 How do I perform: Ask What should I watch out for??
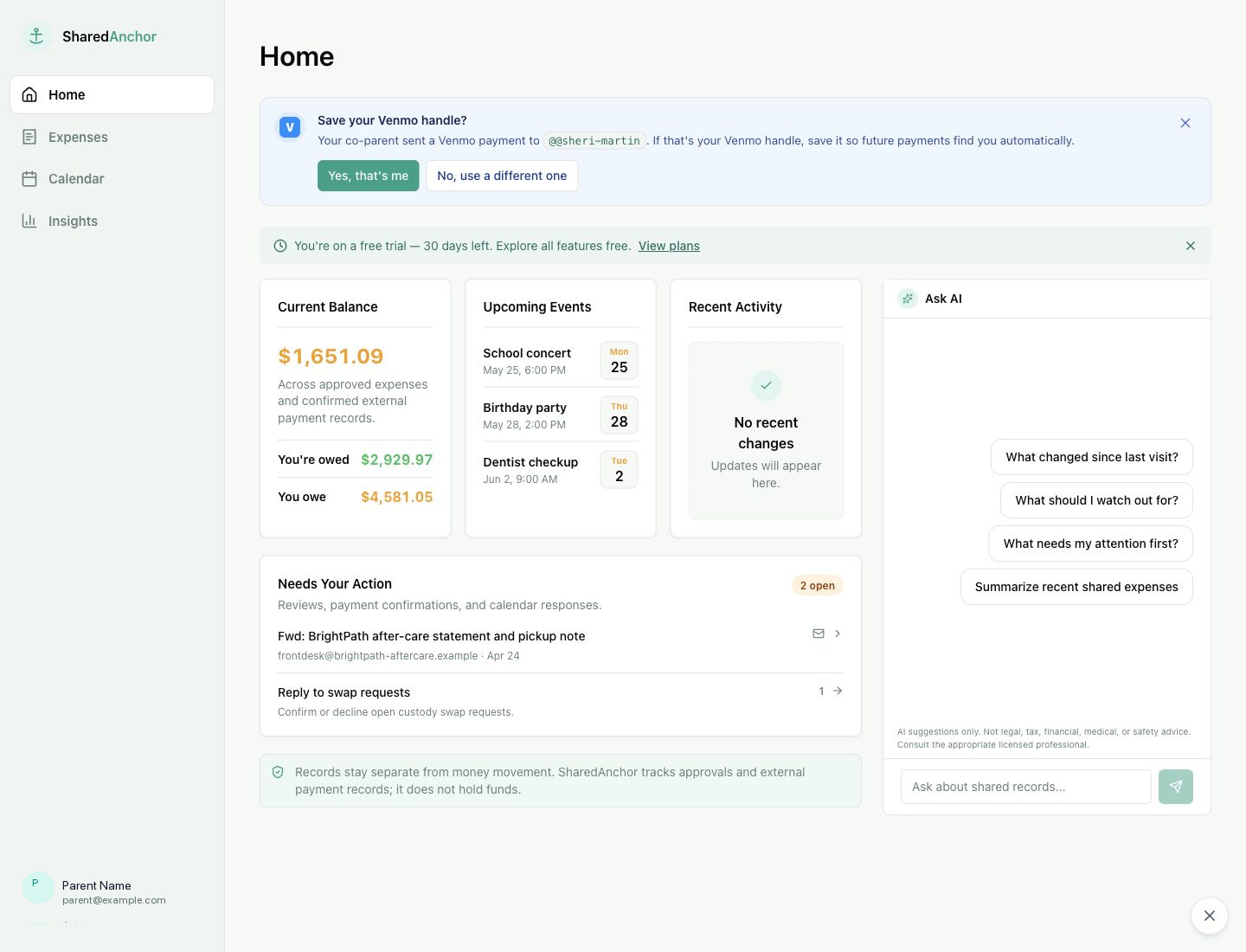click(x=1096, y=500)
